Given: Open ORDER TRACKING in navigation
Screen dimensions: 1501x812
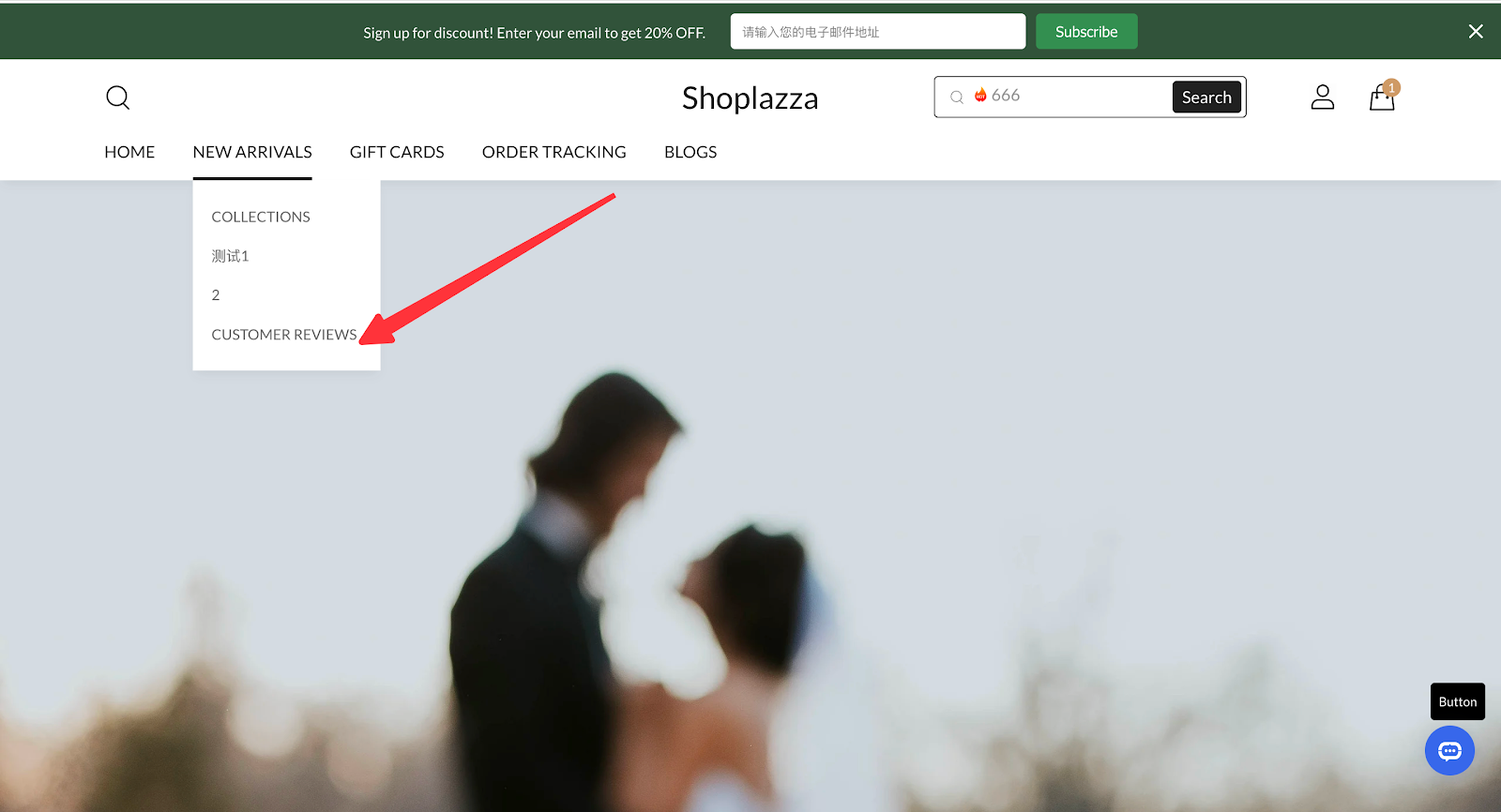Looking at the screenshot, I should (554, 152).
